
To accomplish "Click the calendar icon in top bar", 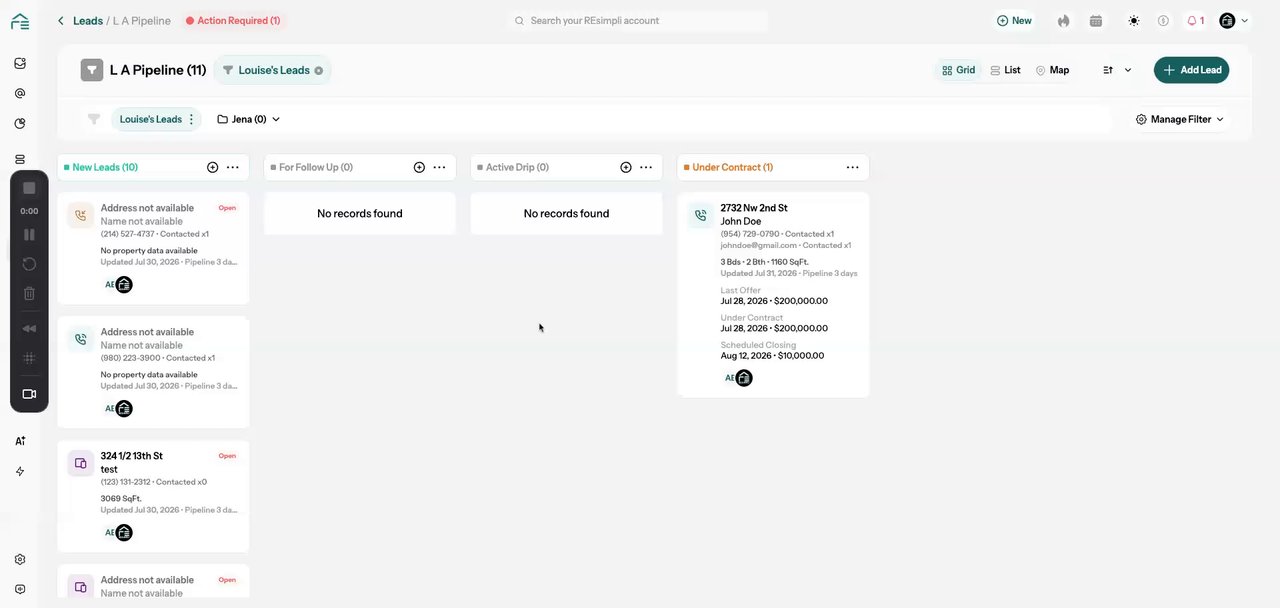I will [1096, 20].
